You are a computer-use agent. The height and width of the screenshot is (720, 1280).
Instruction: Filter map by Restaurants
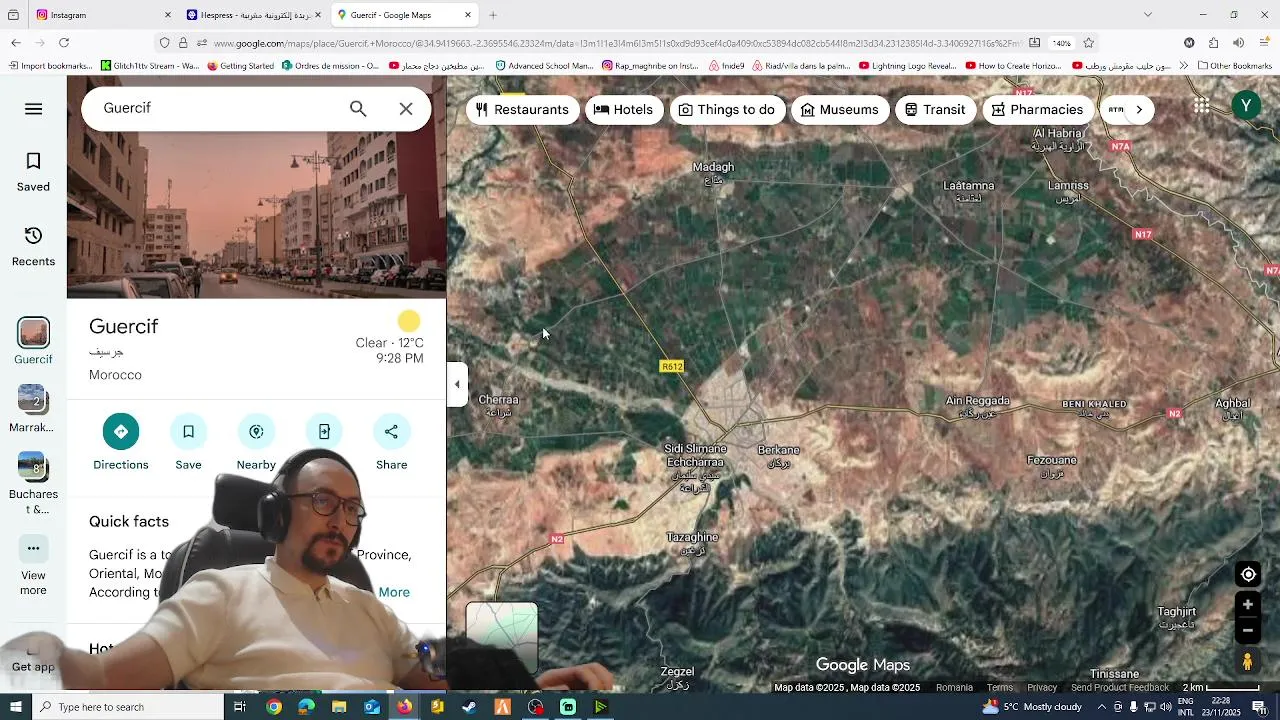point(523,110)
